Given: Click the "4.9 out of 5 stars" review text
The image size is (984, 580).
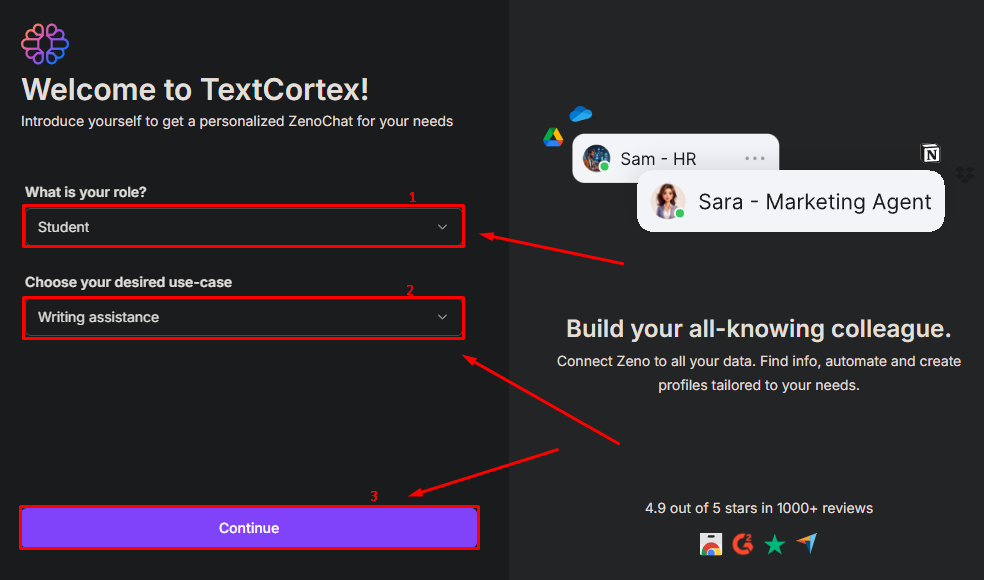Looking at the screenshot, I should [759, 508].
